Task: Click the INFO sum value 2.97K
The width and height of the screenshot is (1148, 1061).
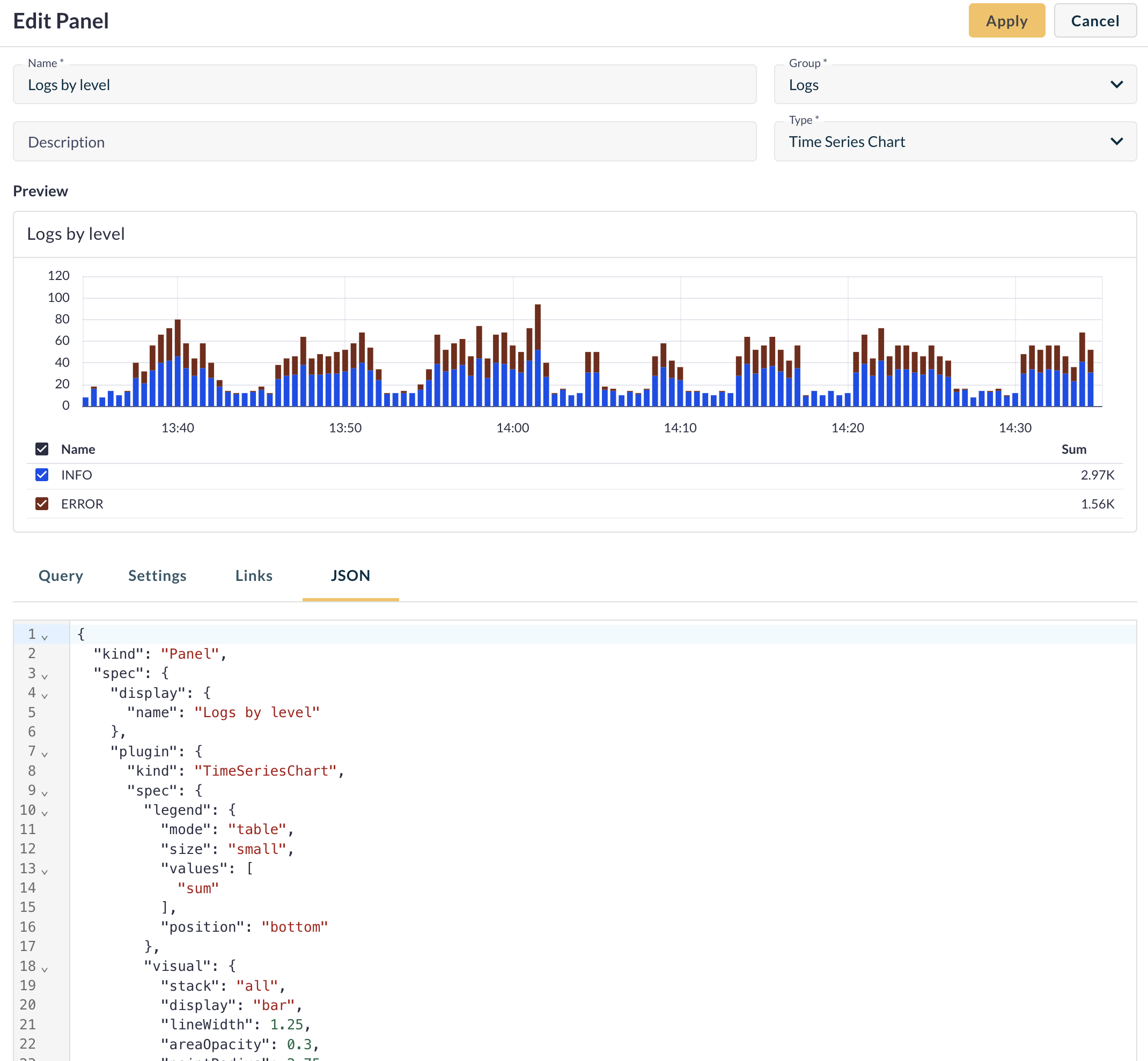Action: (1097, 475)
